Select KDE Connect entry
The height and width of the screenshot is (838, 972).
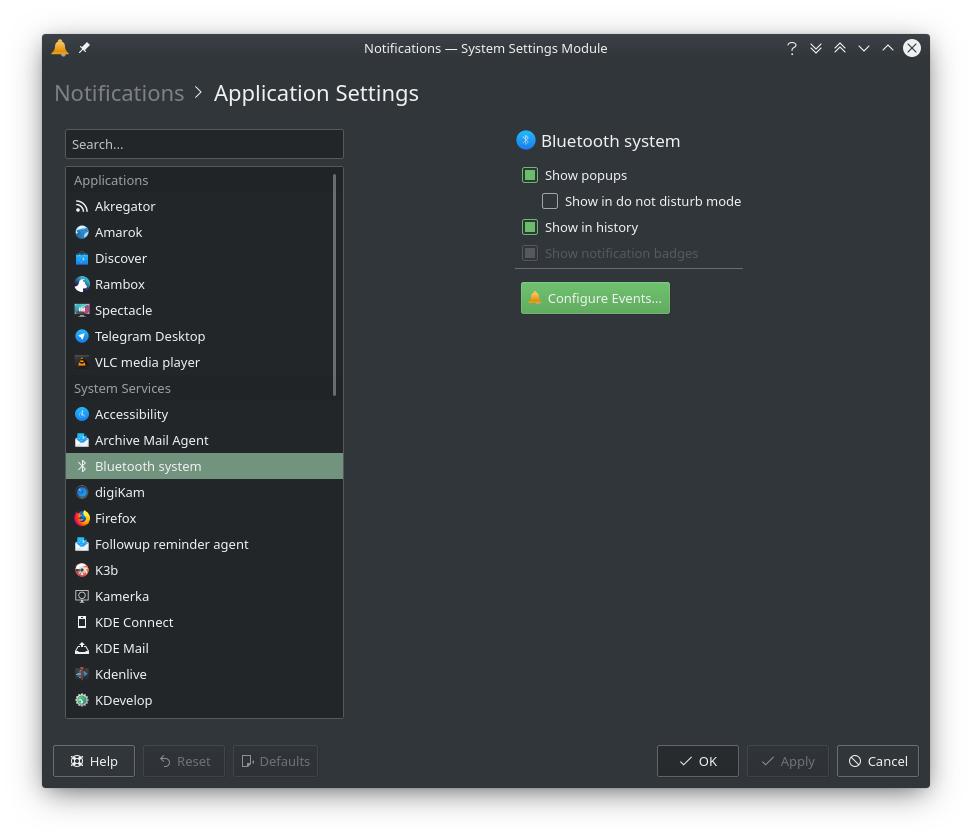tap(205, 623)
